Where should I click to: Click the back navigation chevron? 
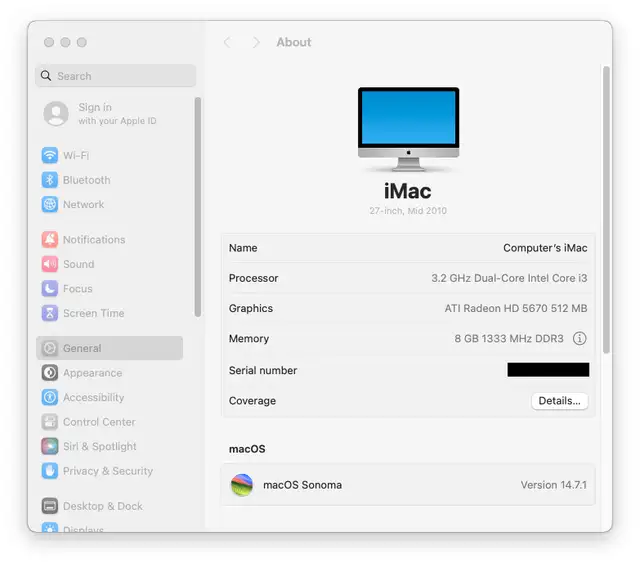tap(227, 42)
